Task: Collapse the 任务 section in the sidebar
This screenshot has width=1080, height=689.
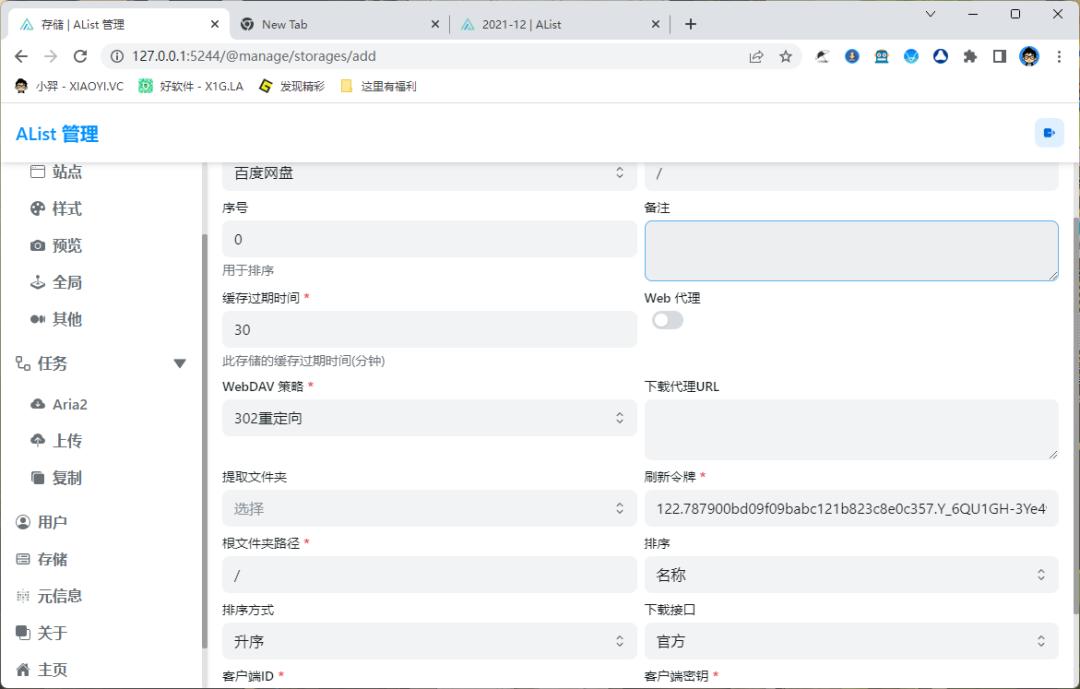Action: (179, 364)
